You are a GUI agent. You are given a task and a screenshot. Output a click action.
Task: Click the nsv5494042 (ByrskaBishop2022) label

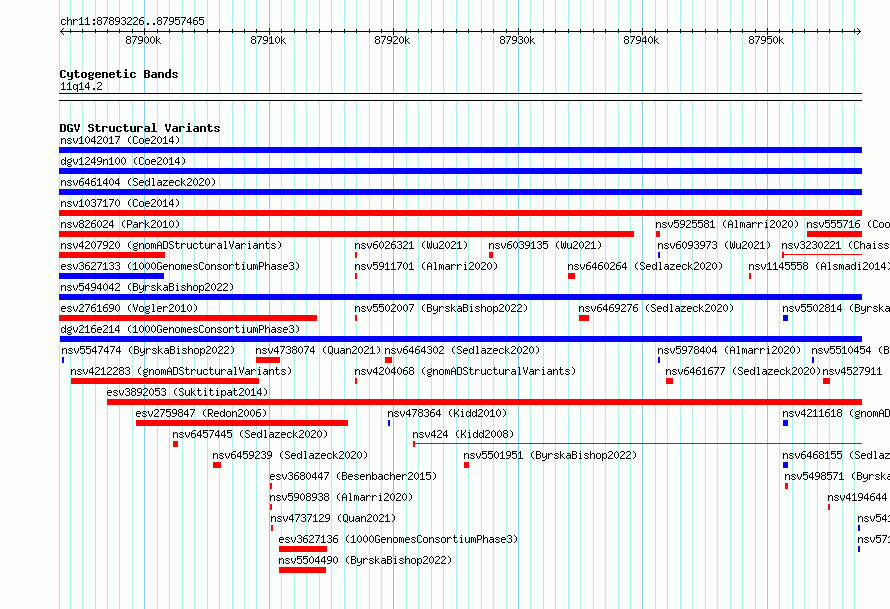click(147, 287)
